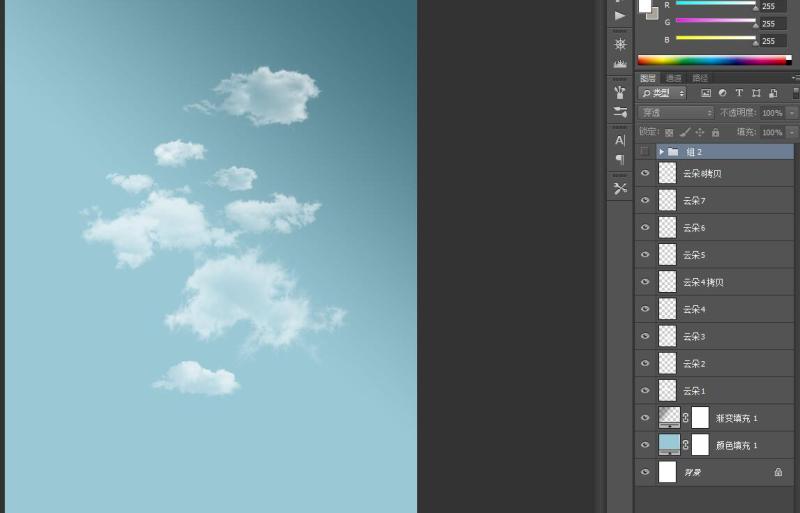Screen dimensions: 800x513
Task: Open the Brush Presets panel icon
Action: pyautogui.click(x=620, y=112)
